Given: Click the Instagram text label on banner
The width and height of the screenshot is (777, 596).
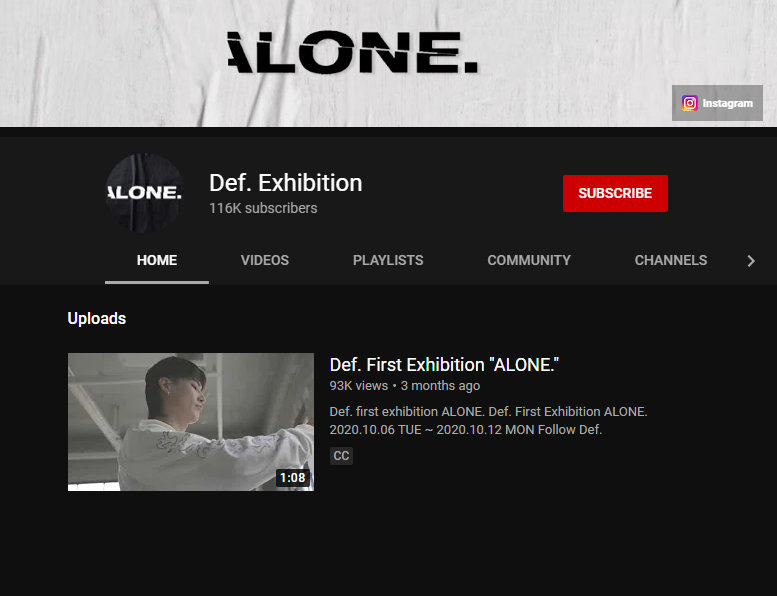Looking at the screenshot, I should (x=727, y=103).
